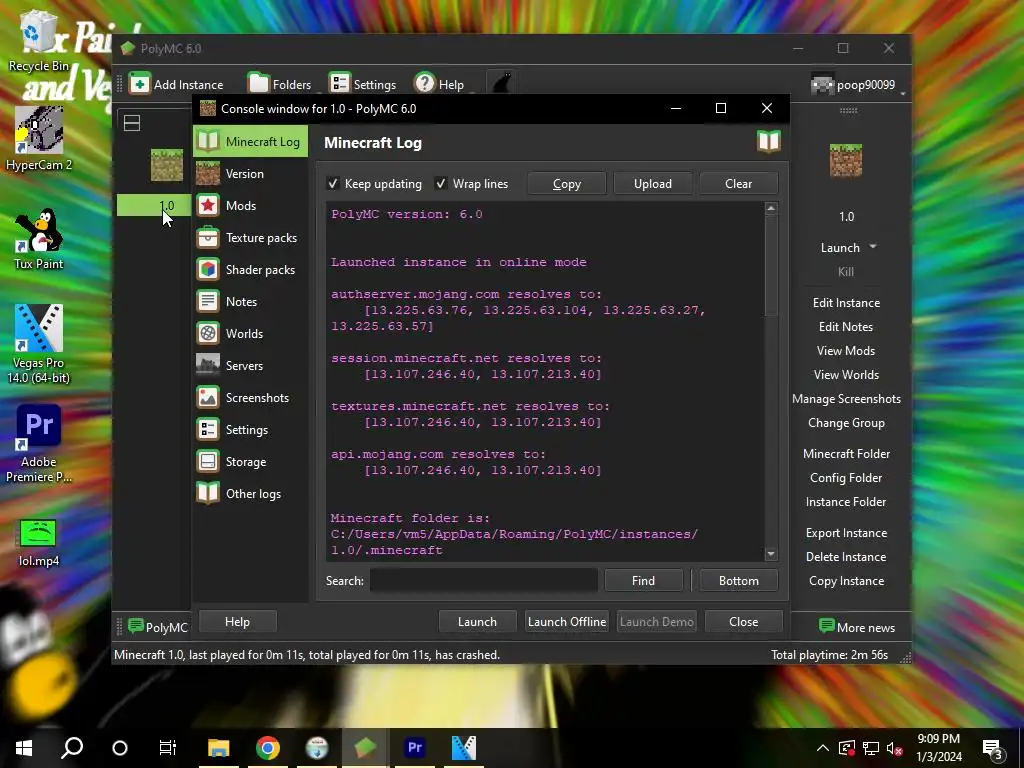Viewport: 1024px width, 768px height.
Task: Copy the log with Copy button
Action: [566, 184]
